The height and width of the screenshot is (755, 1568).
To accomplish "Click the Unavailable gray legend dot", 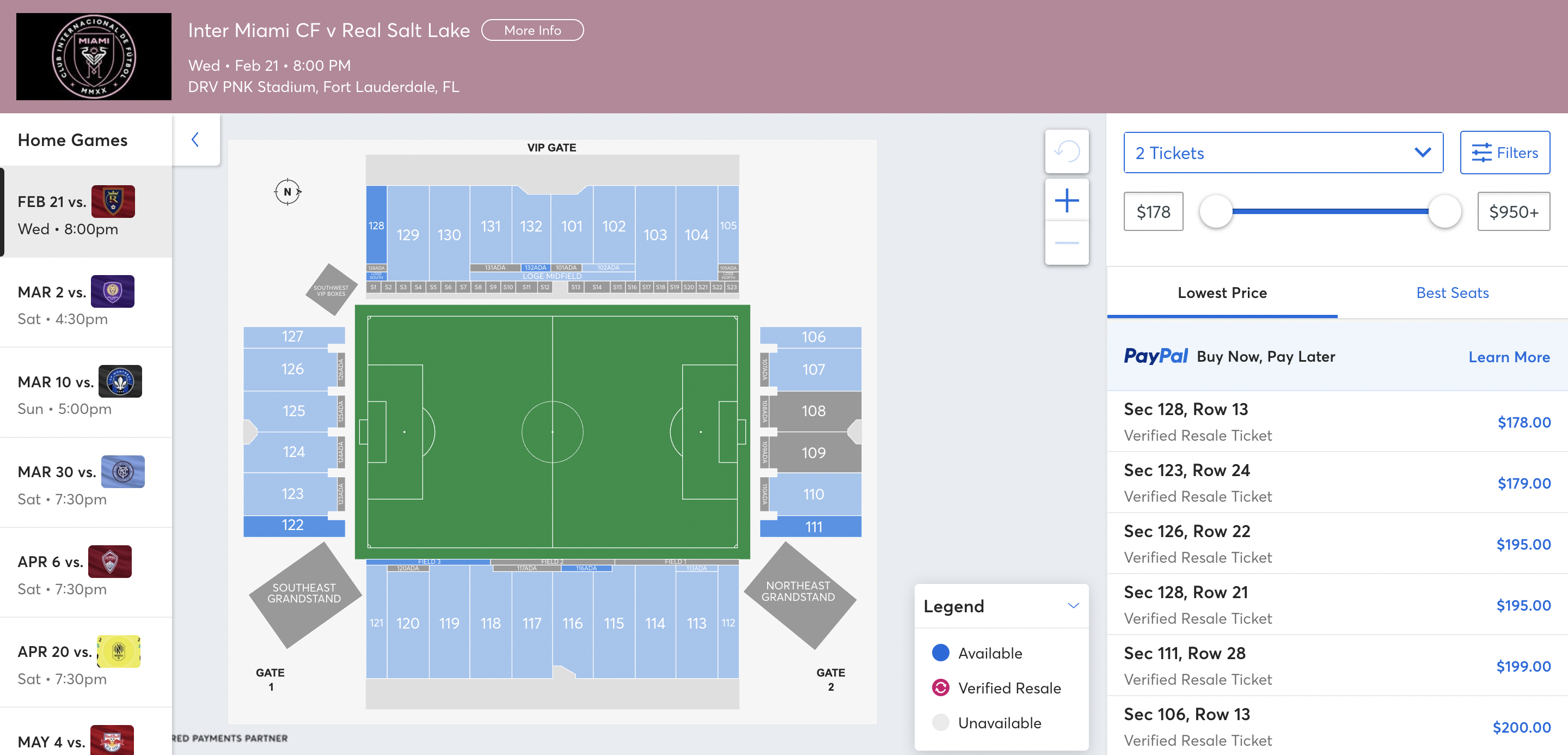I will (940, 722).
